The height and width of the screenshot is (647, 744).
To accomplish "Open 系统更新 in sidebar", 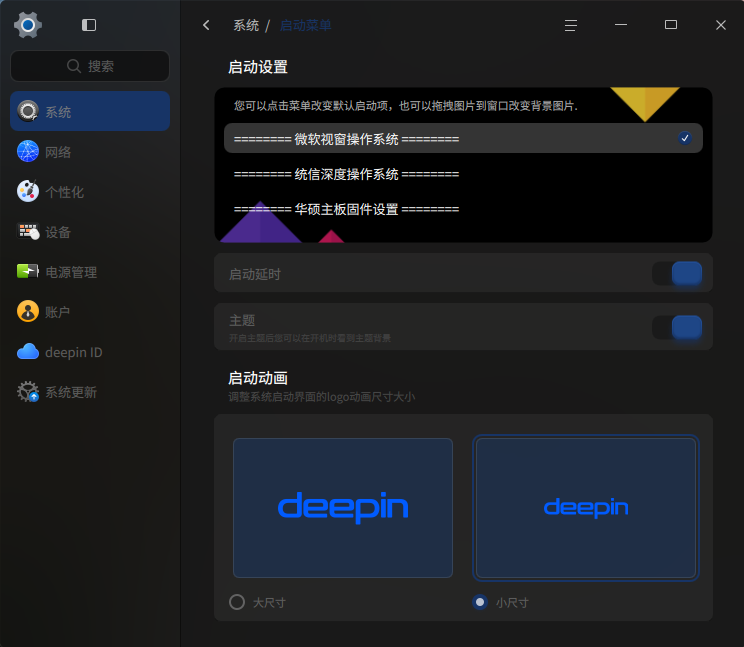I will [x=90, y=392].
